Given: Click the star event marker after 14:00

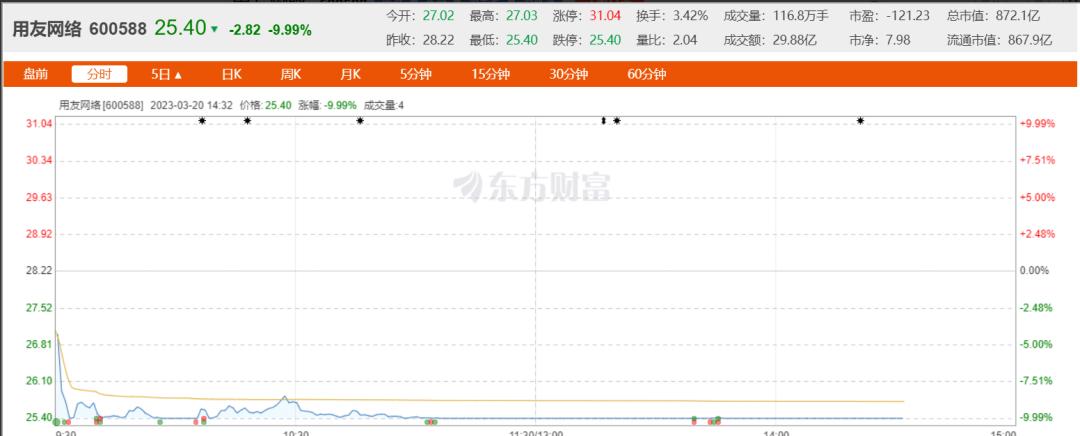Looking at the screenshot, I should point(860,121).
